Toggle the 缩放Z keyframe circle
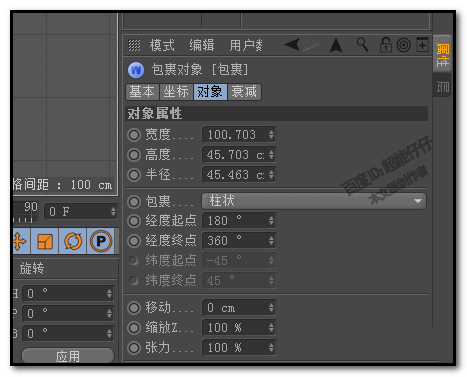Screen dimensions: 467x377 (x=134, y=328)
